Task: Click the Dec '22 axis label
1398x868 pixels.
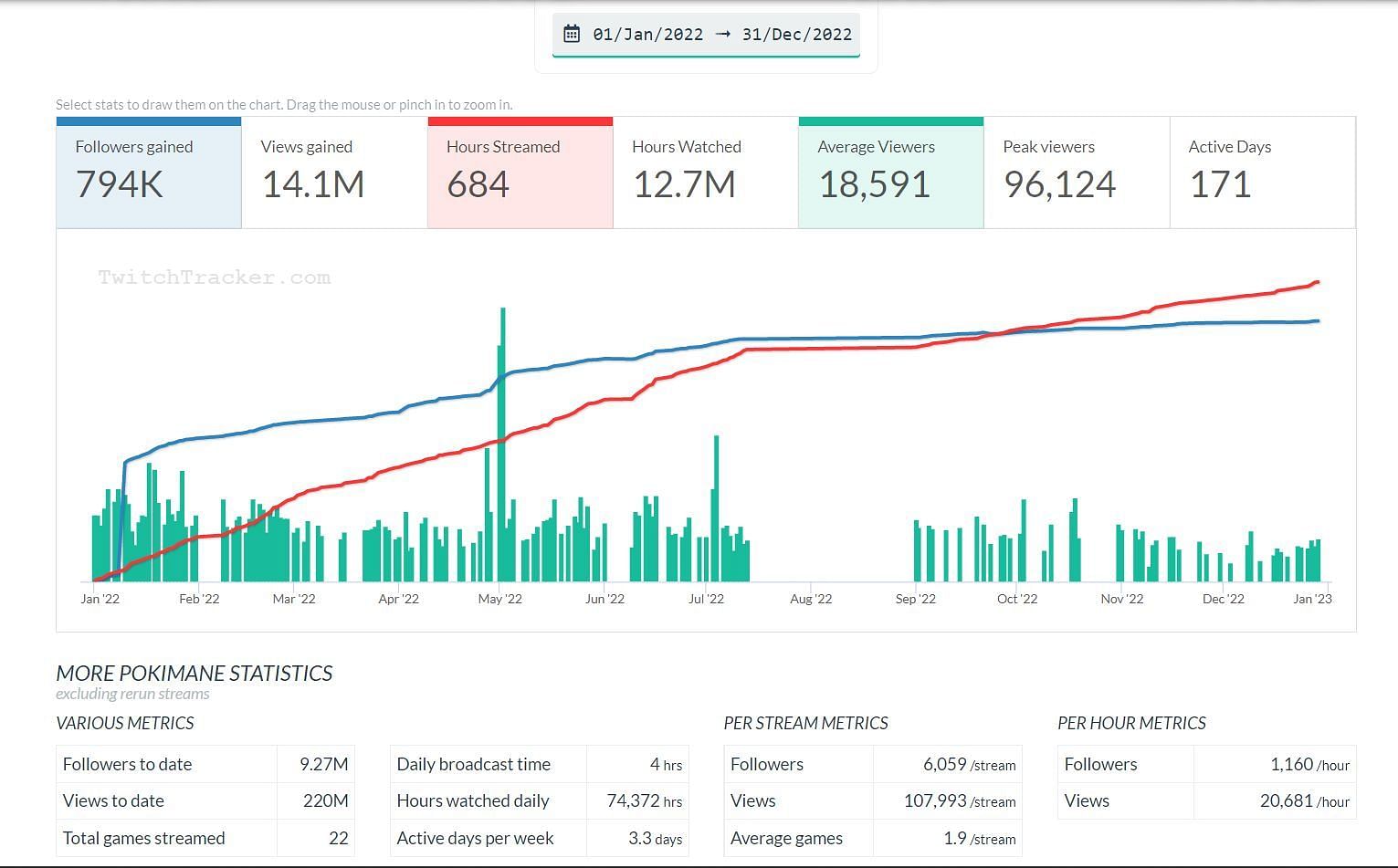Action: [x=1224, y=599]
